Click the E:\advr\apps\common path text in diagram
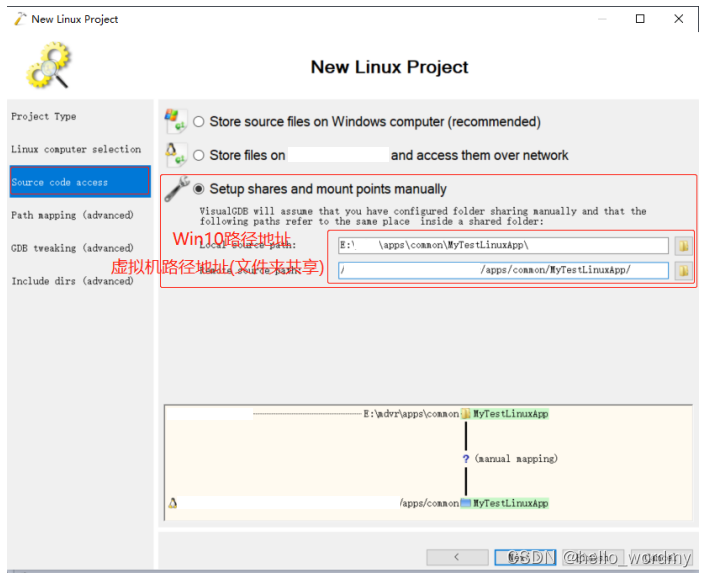This screenshot has height=577, width=707. point(411,414)
